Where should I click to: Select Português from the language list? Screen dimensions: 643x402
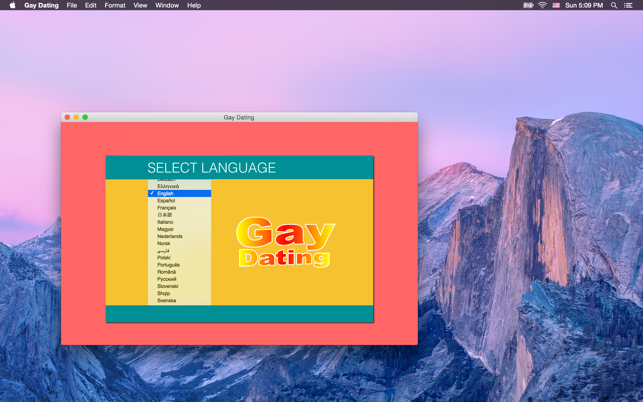(168, 265)
